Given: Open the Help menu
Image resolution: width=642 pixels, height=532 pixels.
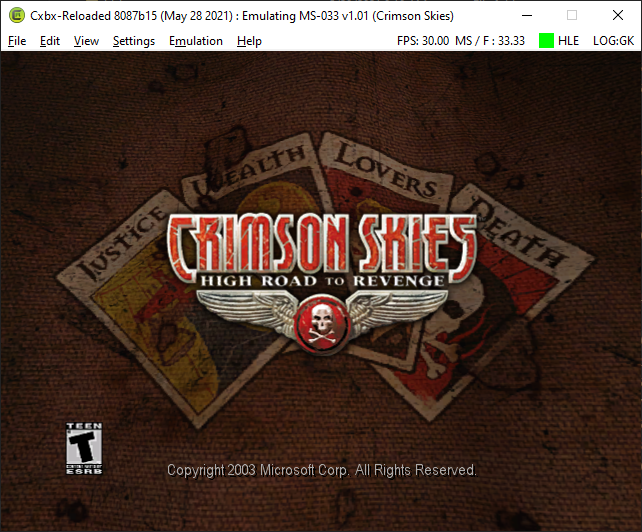Looking at the screenshot, I should (x=249, y=41).
